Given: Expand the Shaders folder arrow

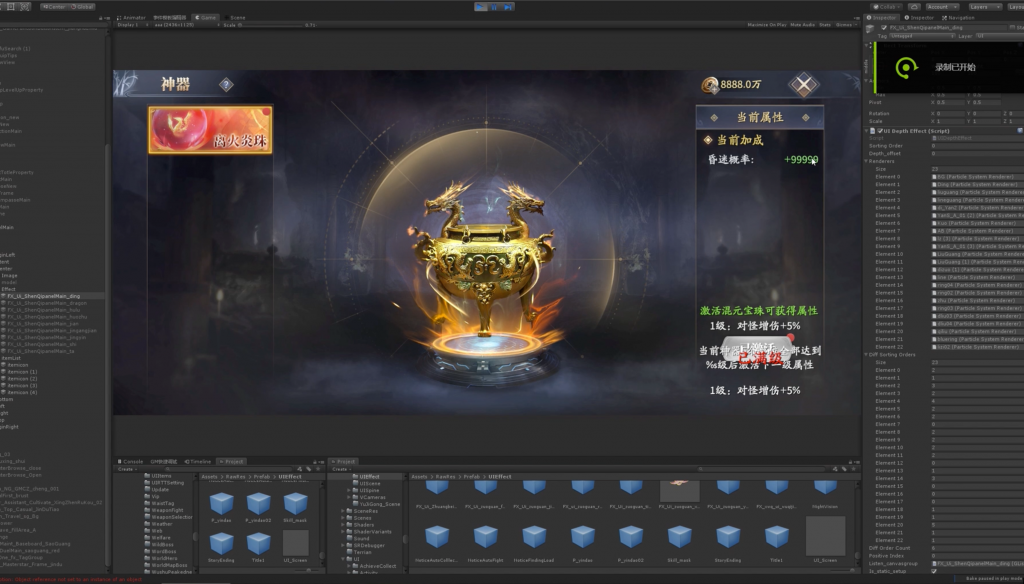Looking at the screenshot, I should (344, 525).
